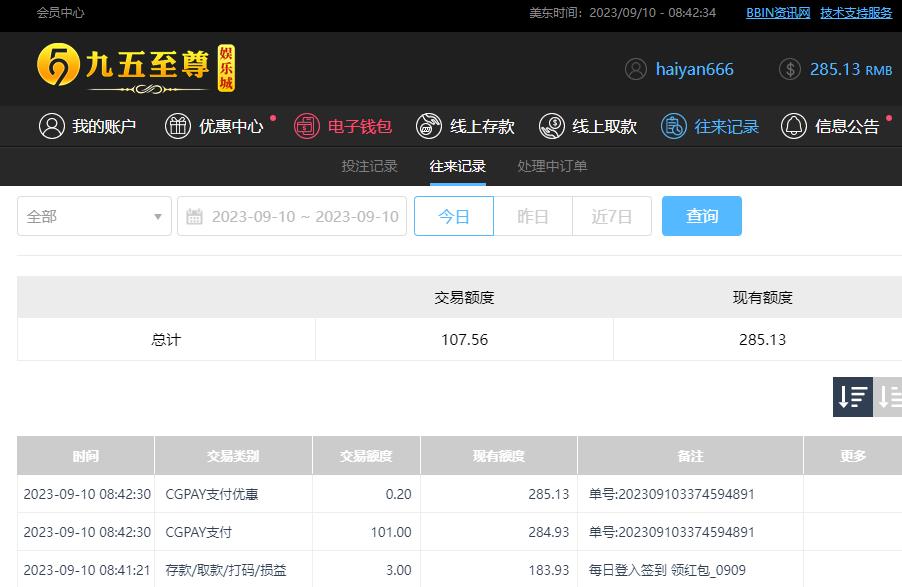Click the 每日登入签到 领红包_0909 note

(667, 570)
